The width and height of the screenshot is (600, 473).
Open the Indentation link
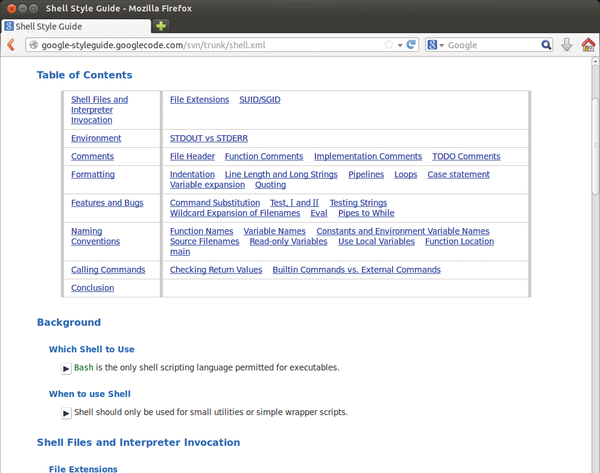click(192, 174)
